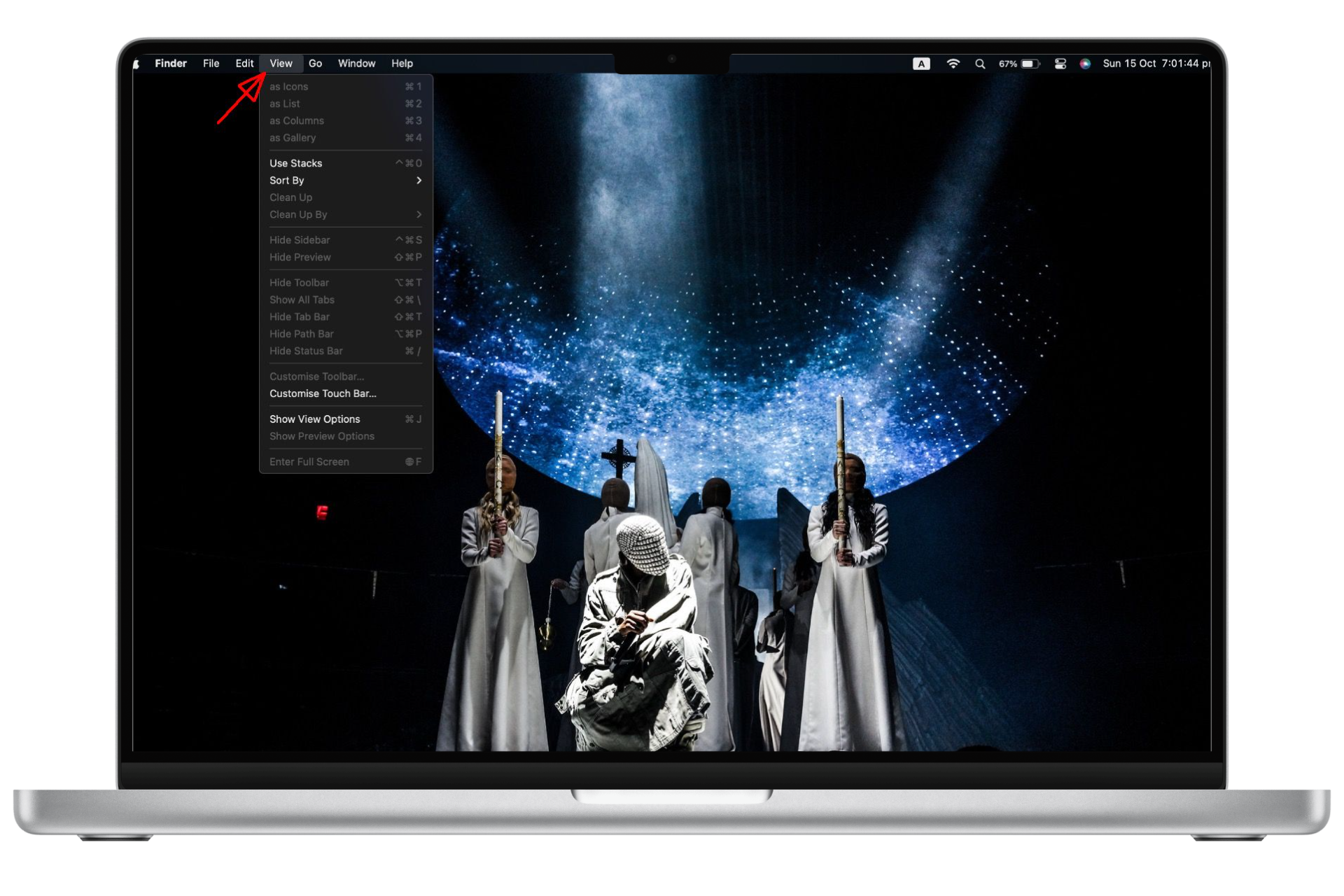
Task: Open the Apple menu icon
Action: click(x=136, y=64)
